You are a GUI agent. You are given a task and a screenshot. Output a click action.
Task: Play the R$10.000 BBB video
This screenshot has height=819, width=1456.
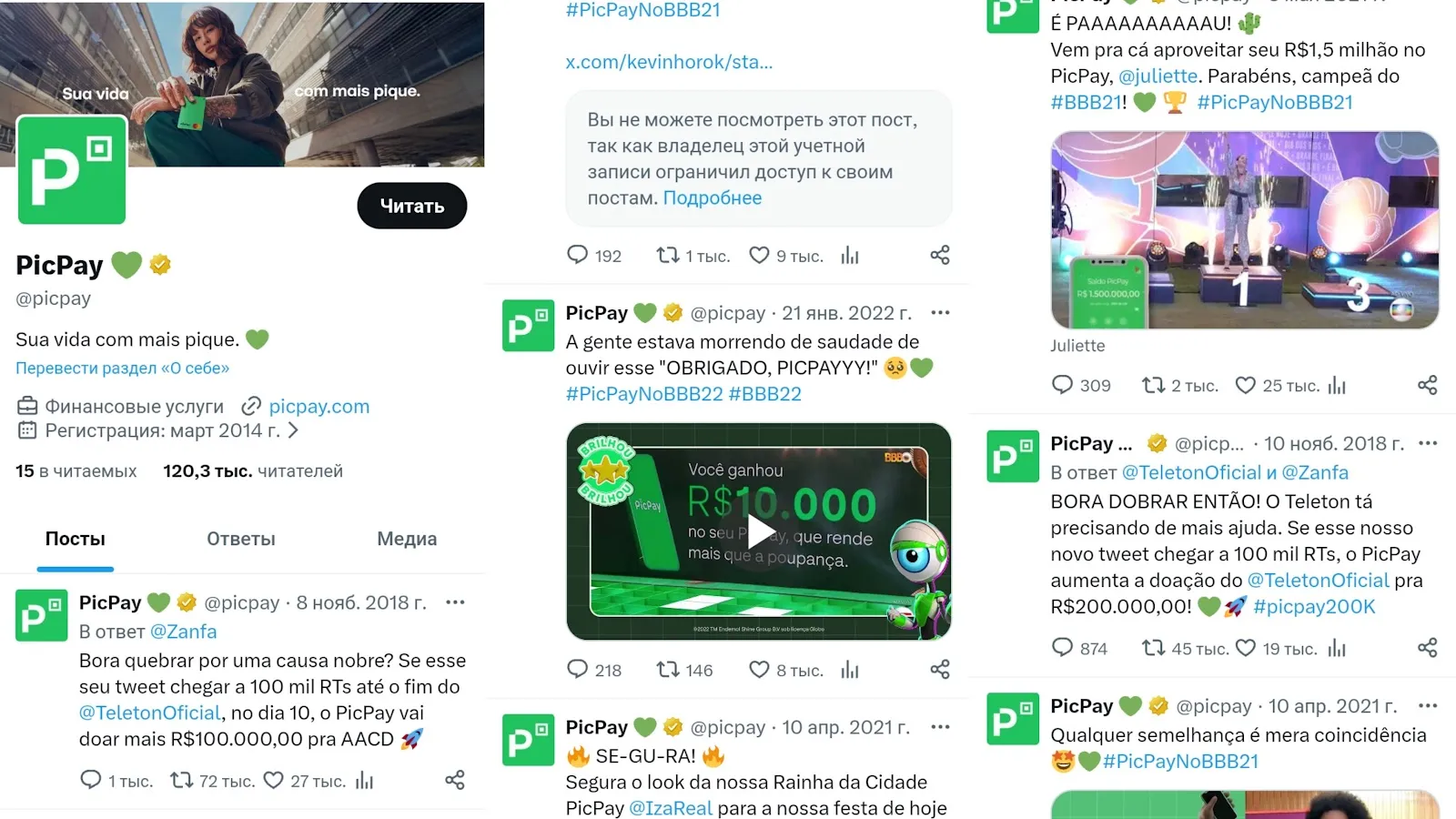(x=759, y=531)
